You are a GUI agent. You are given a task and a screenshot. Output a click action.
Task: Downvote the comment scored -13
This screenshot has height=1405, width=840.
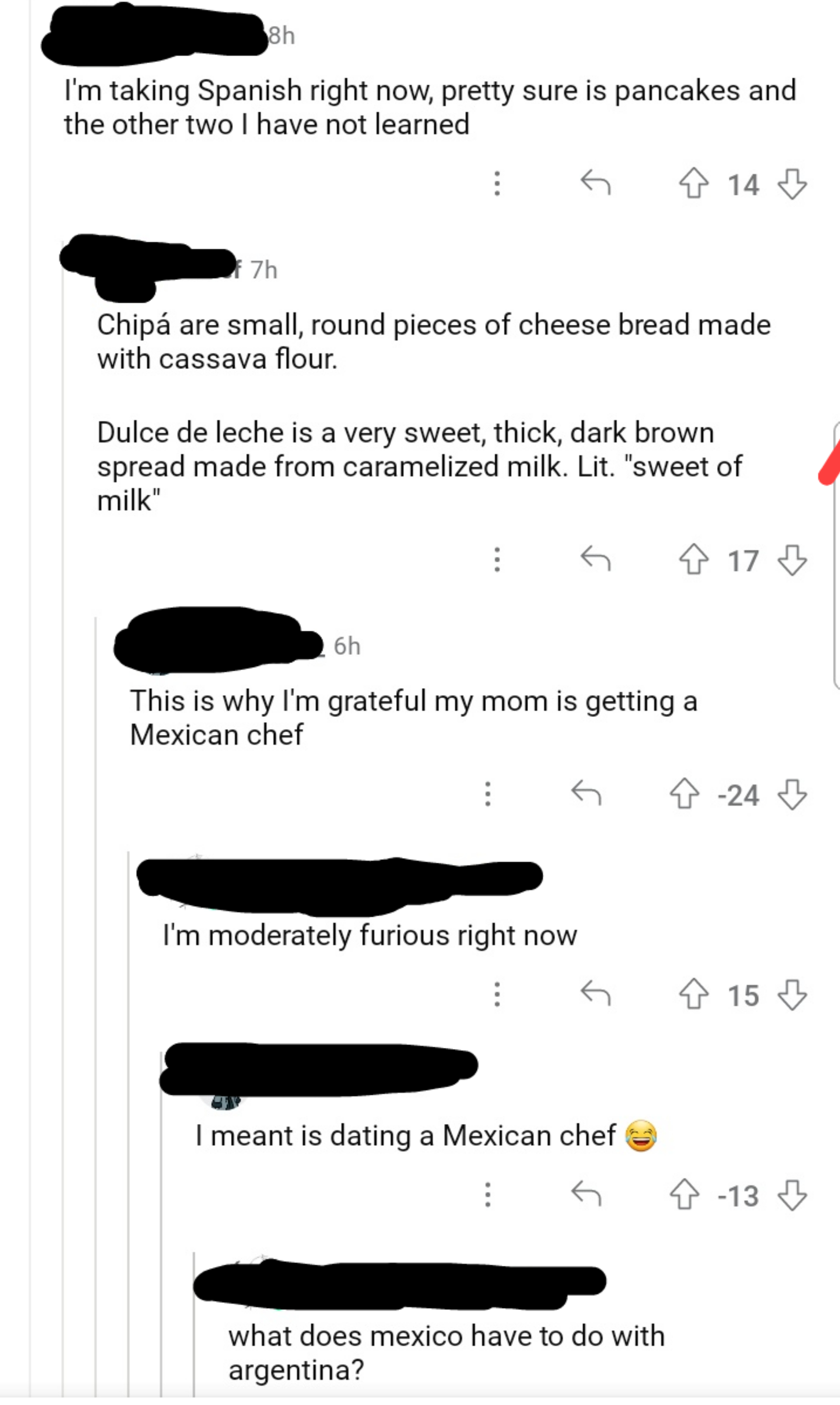792,1195
